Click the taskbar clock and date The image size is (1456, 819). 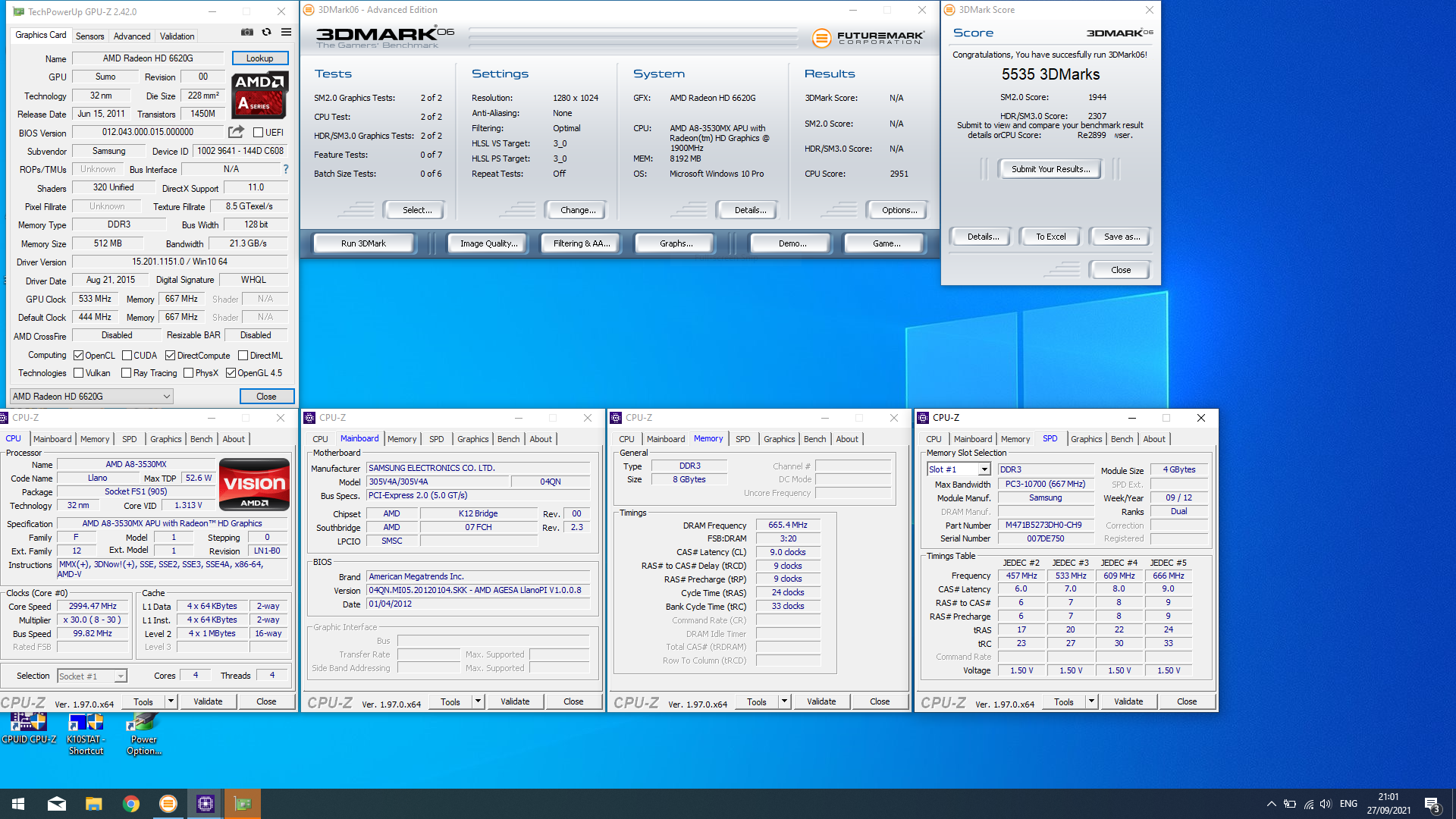point(1388,804)
